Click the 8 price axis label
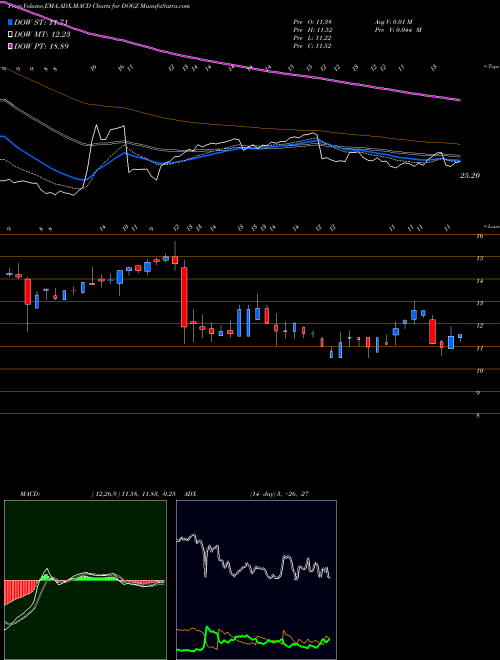 [x=478, y=416]
